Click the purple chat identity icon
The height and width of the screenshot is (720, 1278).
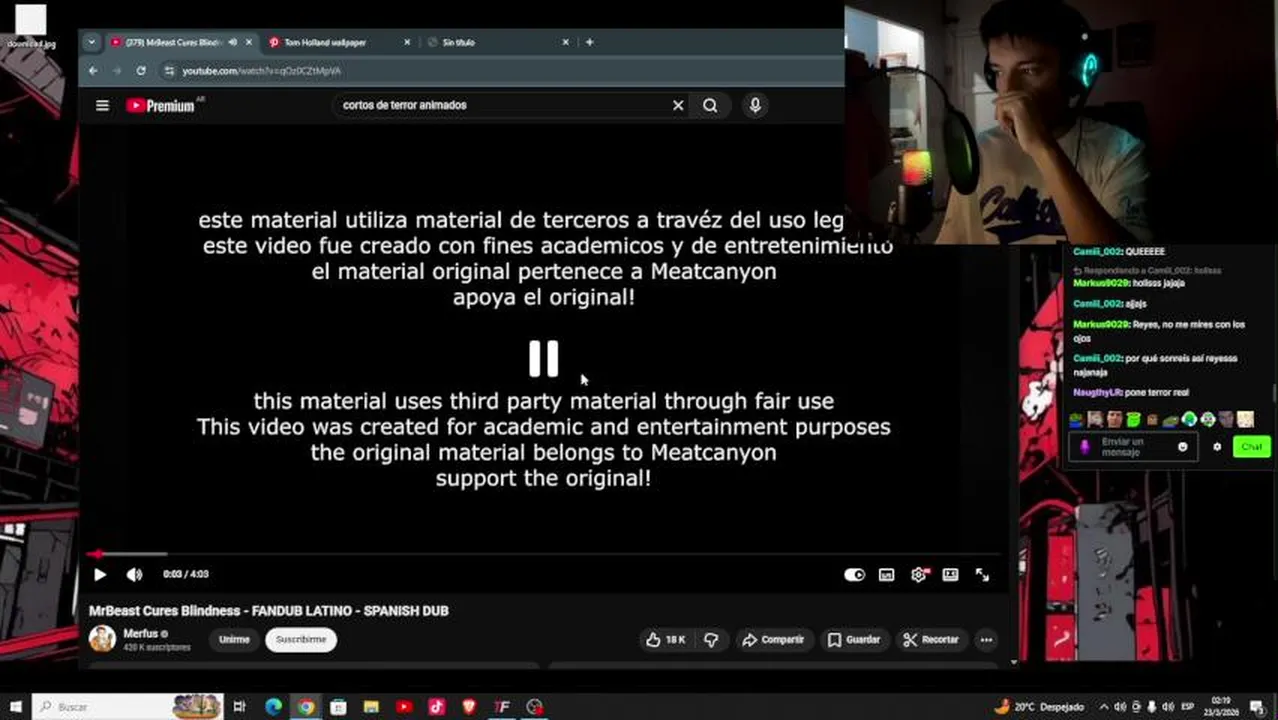pyautogui.click(x=1084, y=447)
